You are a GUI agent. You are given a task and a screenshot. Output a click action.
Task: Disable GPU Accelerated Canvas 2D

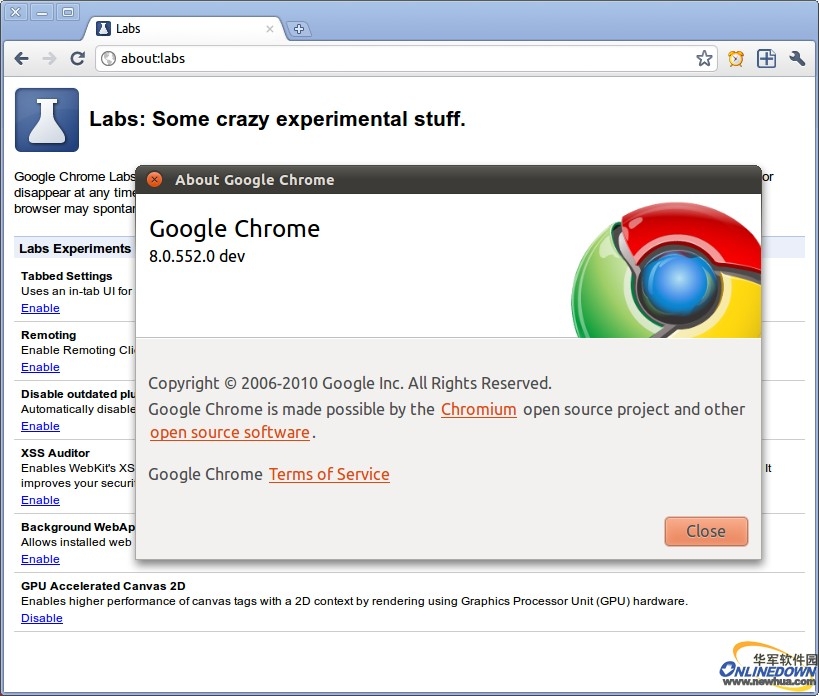[x=42, y=618]
